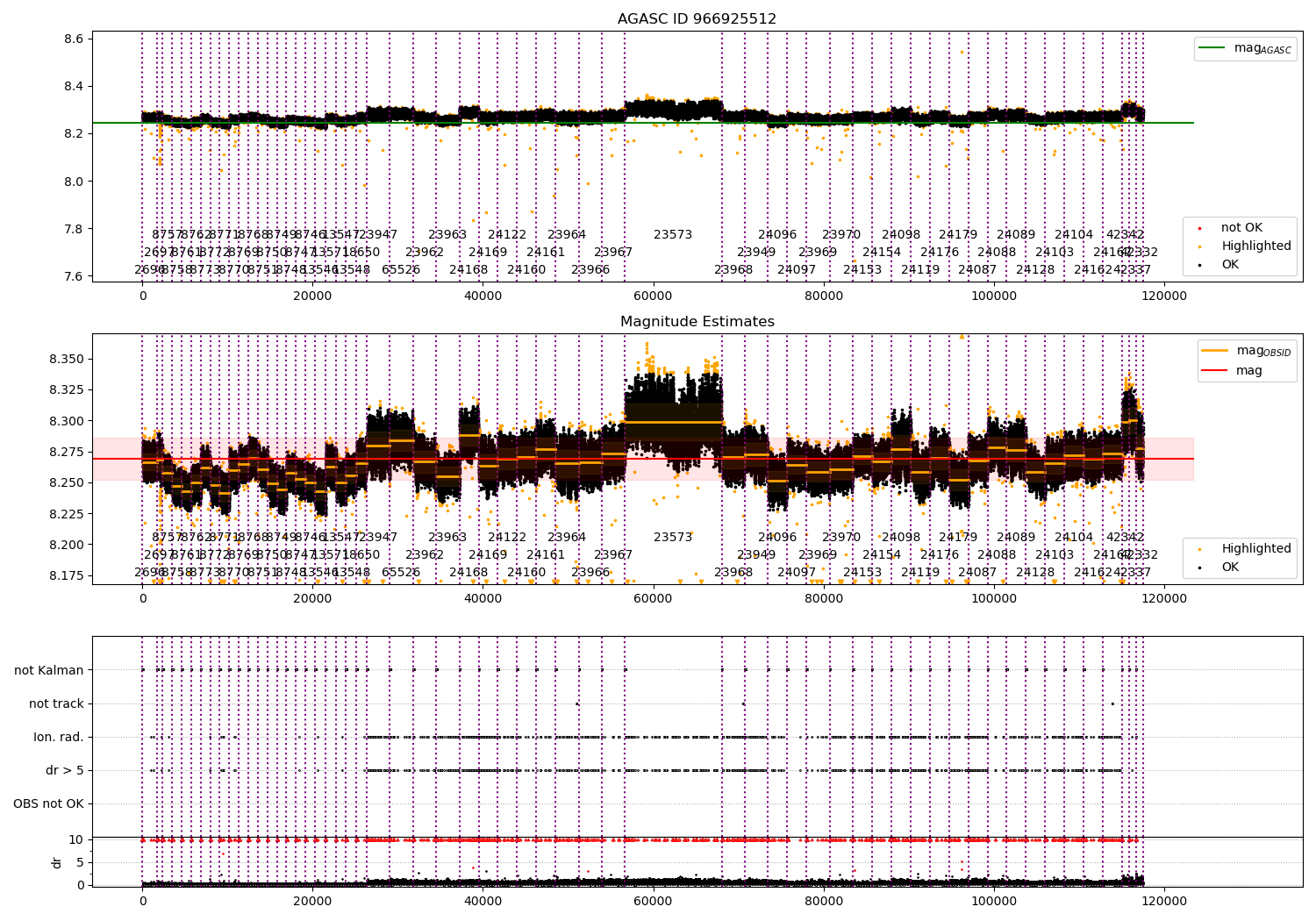Click the '120000' x-tick under the top panel

(1164, 296)
